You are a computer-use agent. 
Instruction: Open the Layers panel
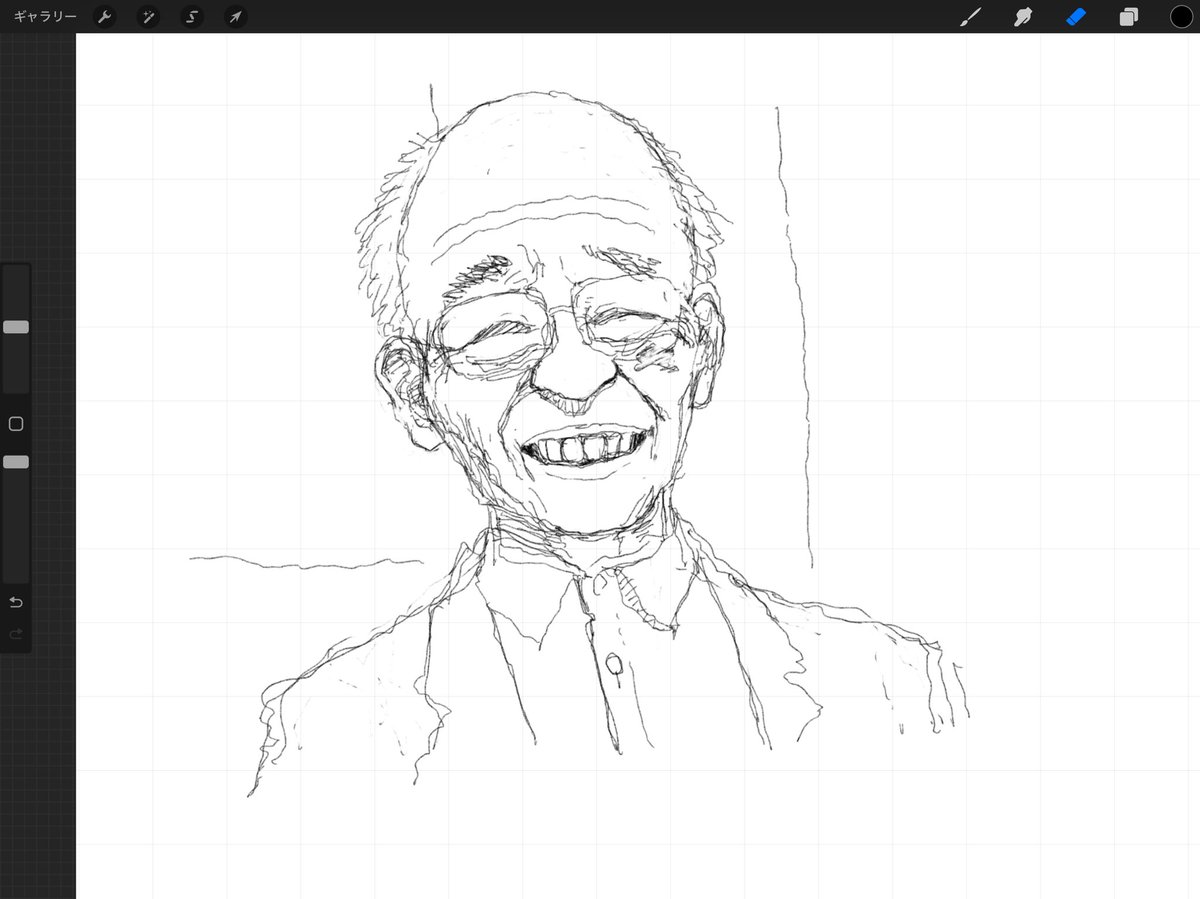(1129, 17)
